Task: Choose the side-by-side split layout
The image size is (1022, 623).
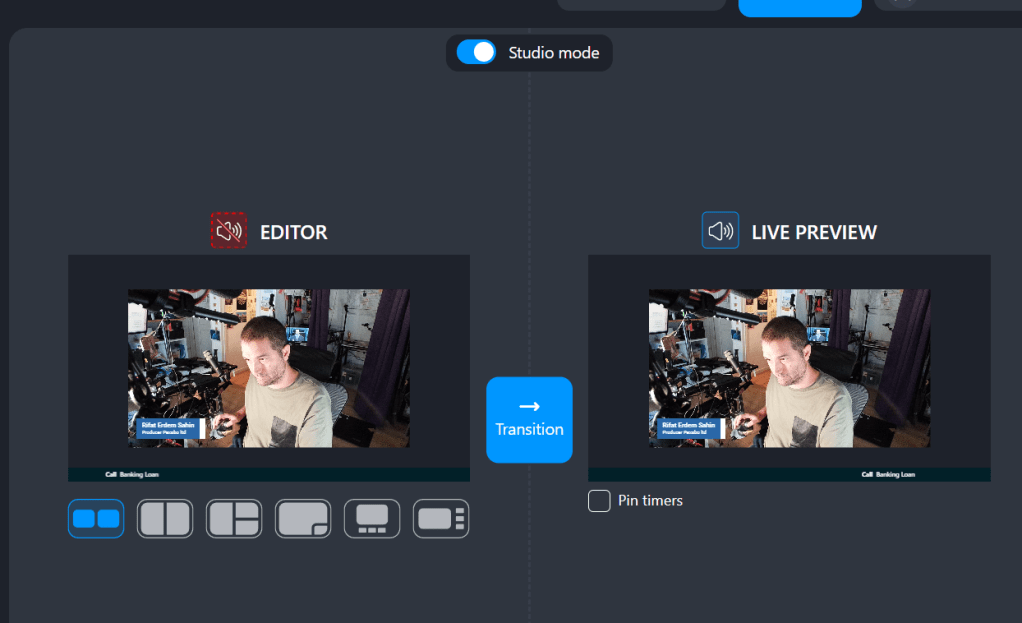Action: (165, 519)
